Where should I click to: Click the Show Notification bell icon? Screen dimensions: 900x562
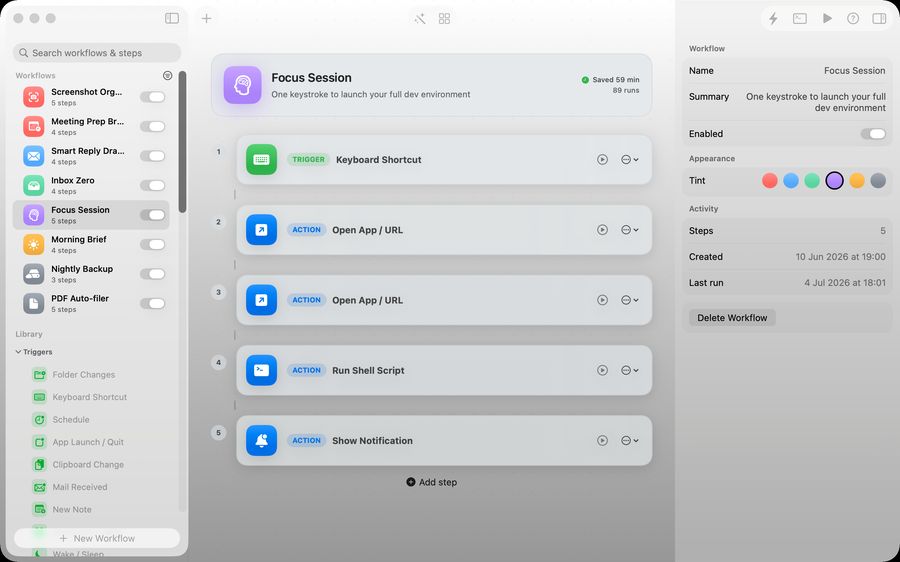click(x=261, y=440)
